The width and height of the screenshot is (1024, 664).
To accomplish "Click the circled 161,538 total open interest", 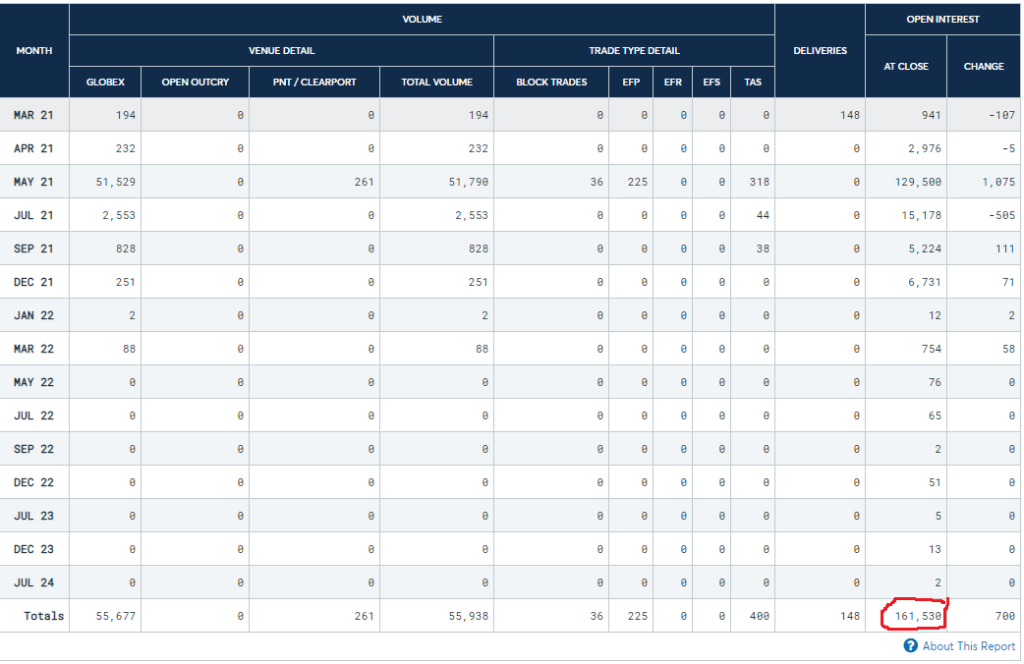I will [913, 616].
